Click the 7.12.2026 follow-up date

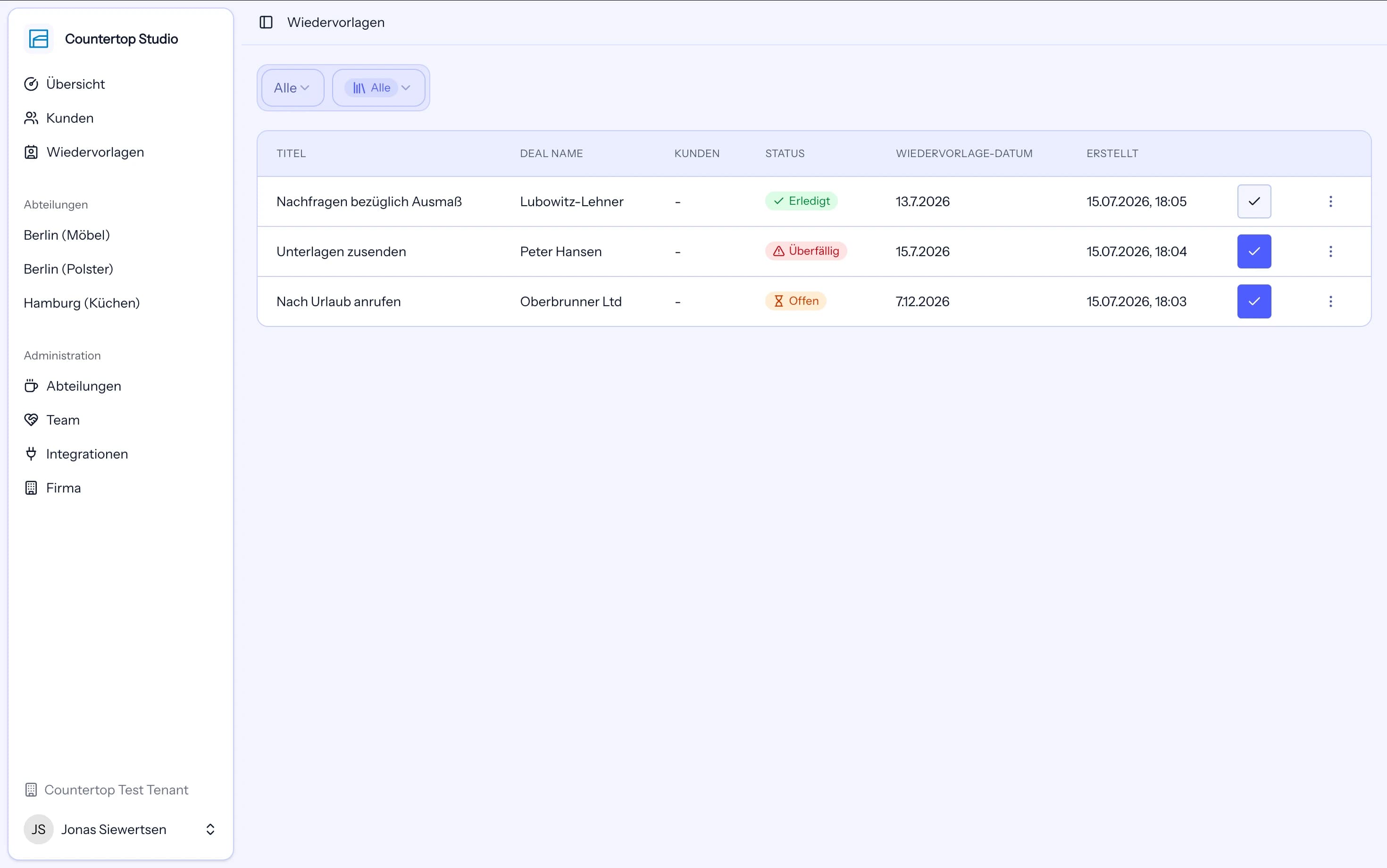tap(923, 301)
